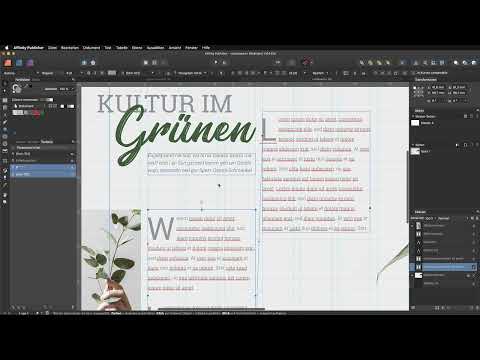
Task: Click the red icon in the top toolbar
Action: pos(307,62)
